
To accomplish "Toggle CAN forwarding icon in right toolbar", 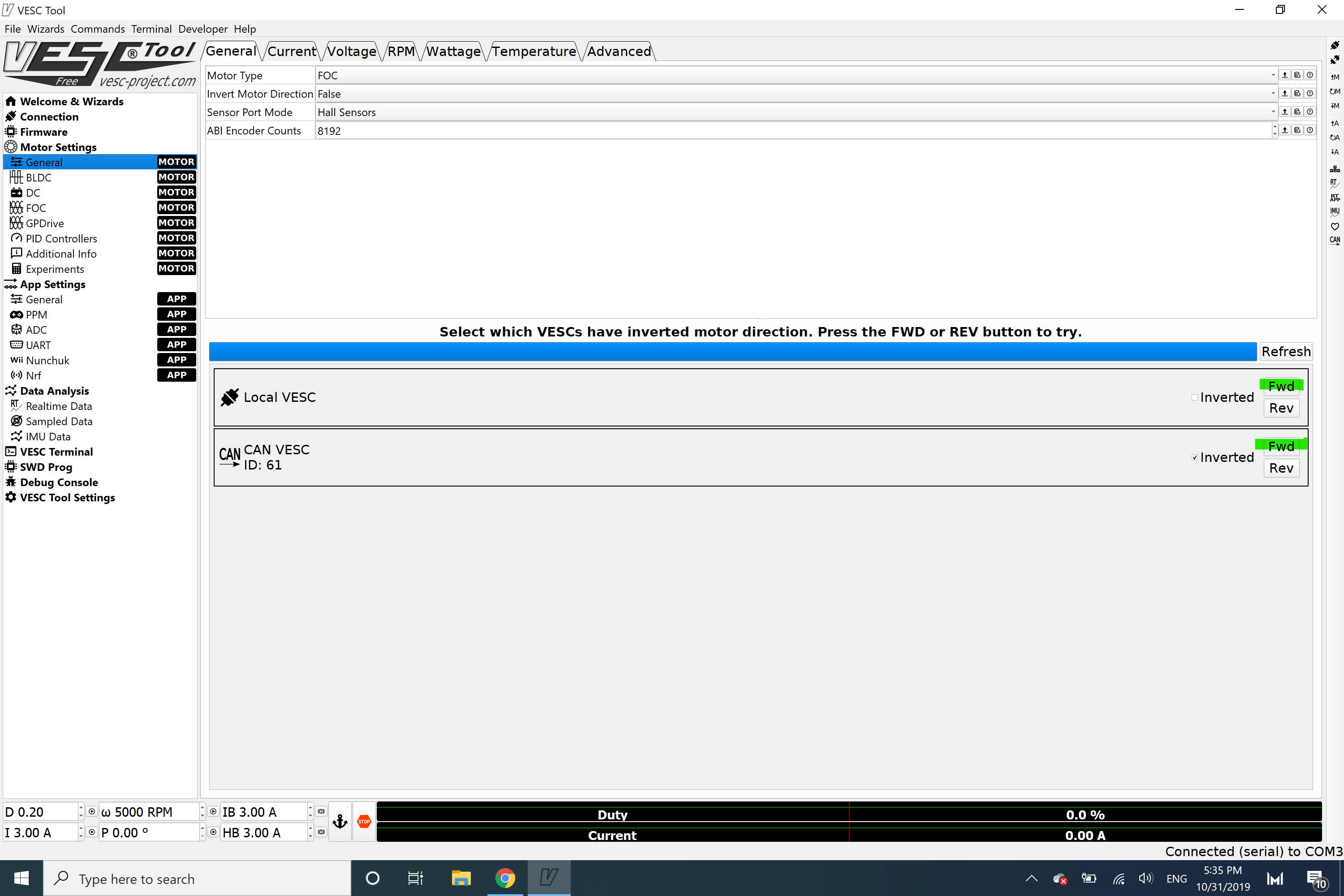I will [1334, 240].
